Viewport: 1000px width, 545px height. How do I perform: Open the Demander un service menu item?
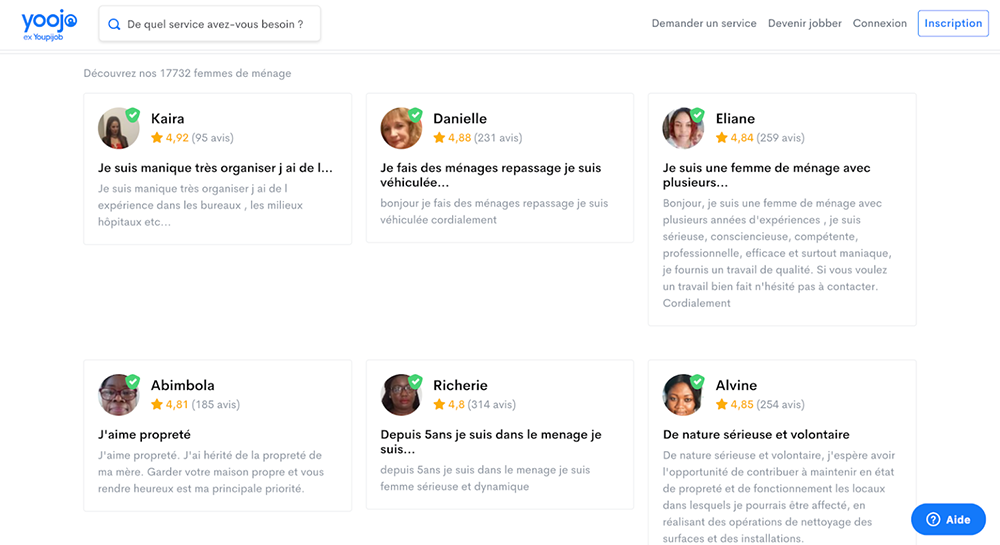point(704,23)
